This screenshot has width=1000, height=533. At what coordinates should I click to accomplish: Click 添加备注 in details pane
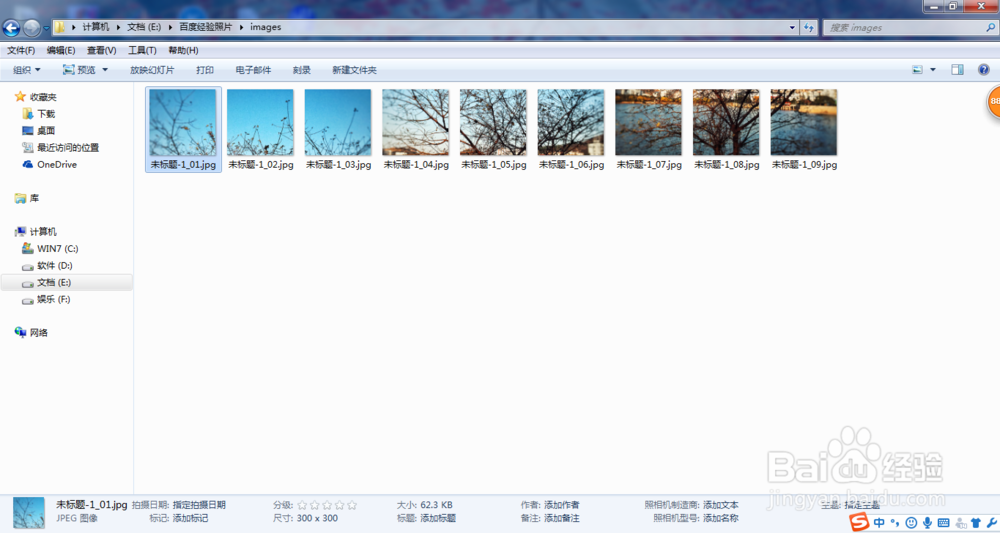(561, 518)
